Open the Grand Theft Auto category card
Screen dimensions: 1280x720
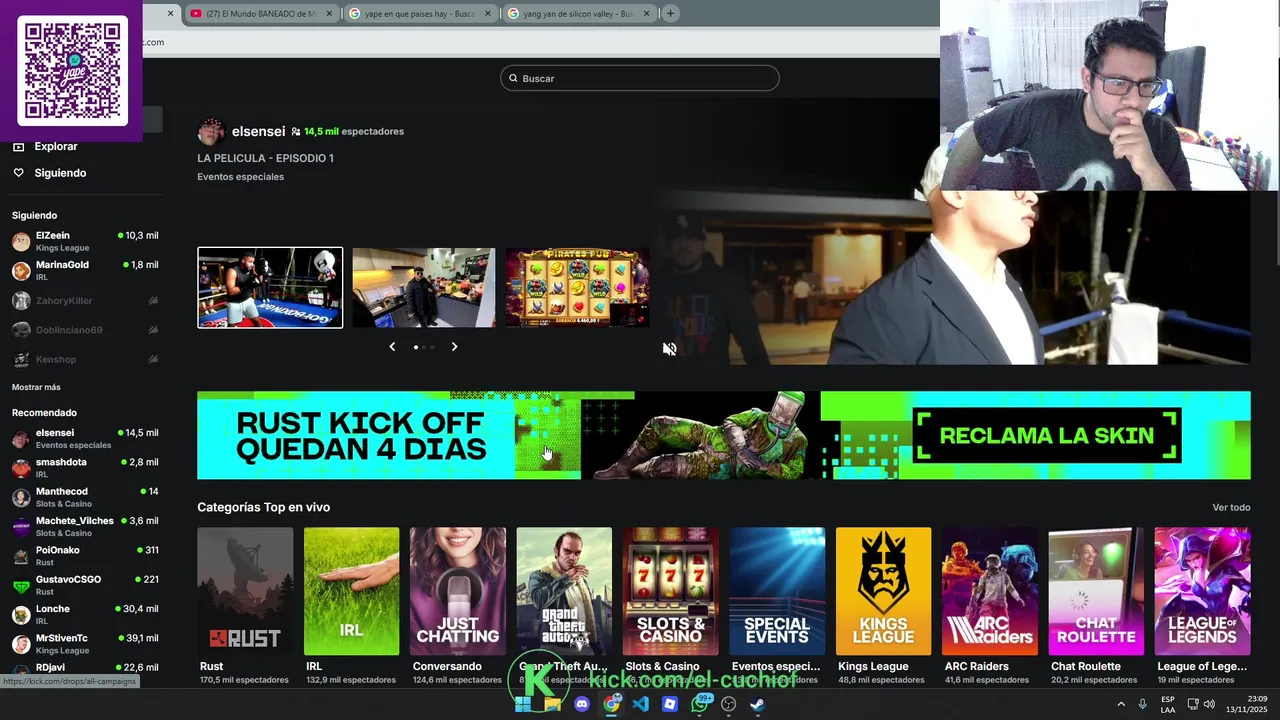(x=564, y=591)
